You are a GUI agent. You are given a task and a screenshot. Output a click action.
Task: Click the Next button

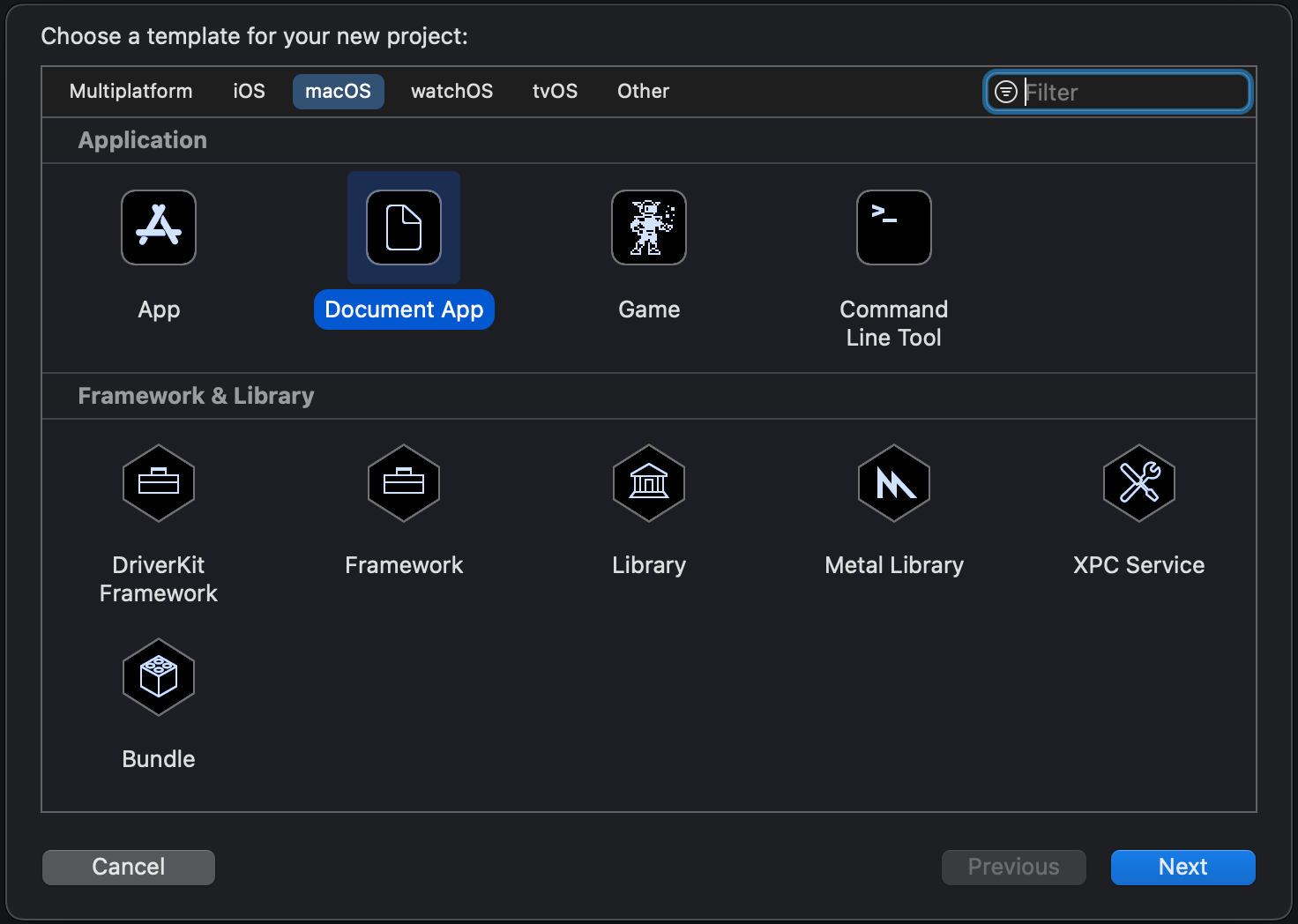(1182, 867)
